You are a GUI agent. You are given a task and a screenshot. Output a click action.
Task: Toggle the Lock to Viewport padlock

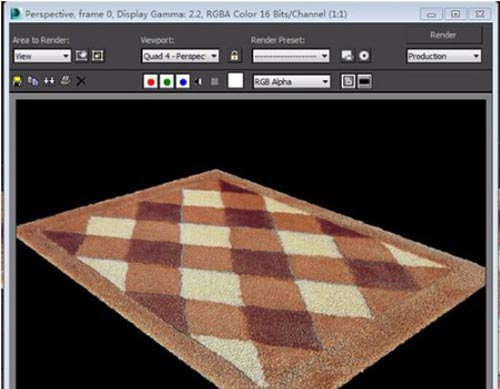point(234,56)
